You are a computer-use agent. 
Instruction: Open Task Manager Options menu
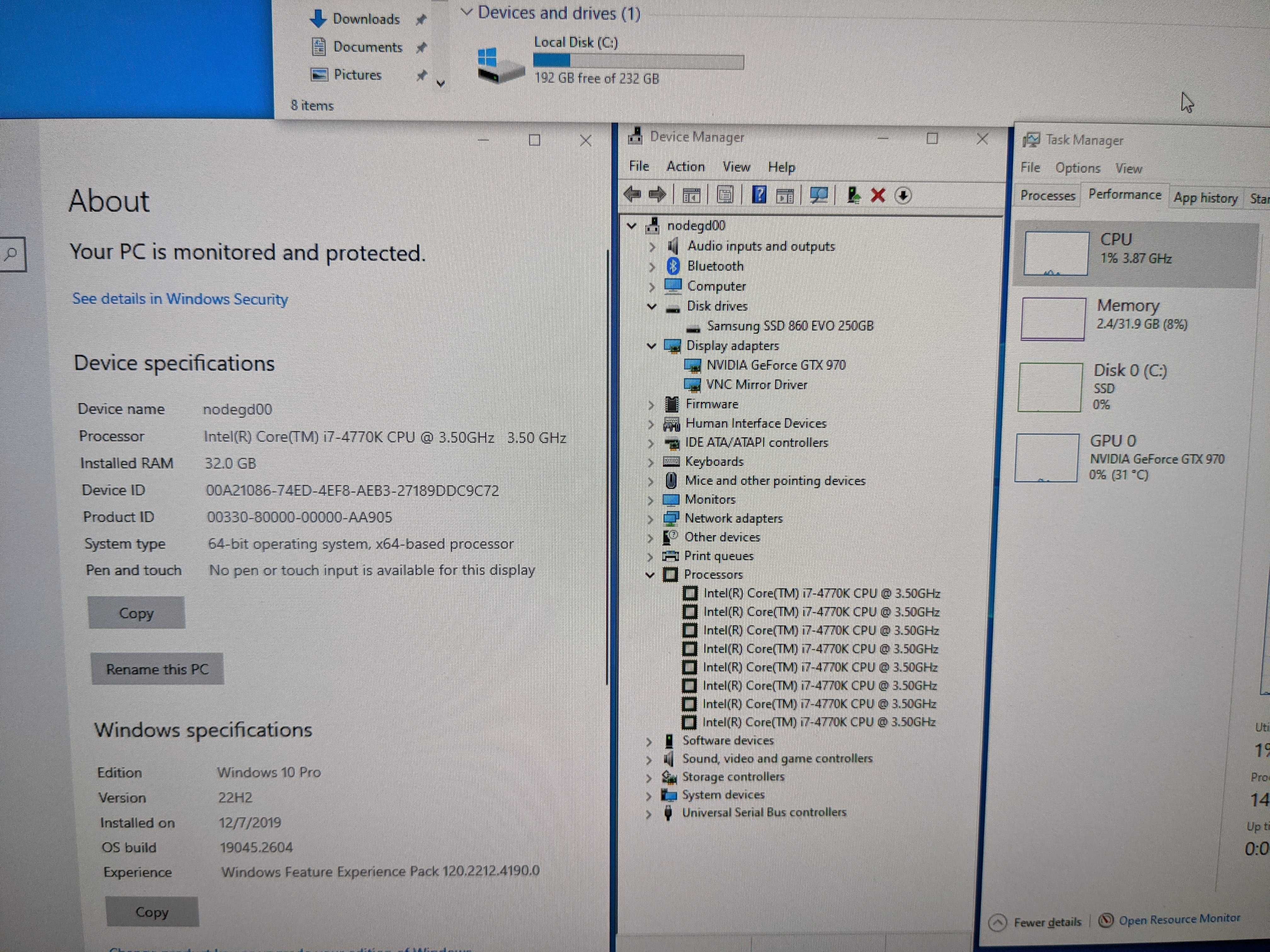pyautogui.click(x=1078, y=168)
